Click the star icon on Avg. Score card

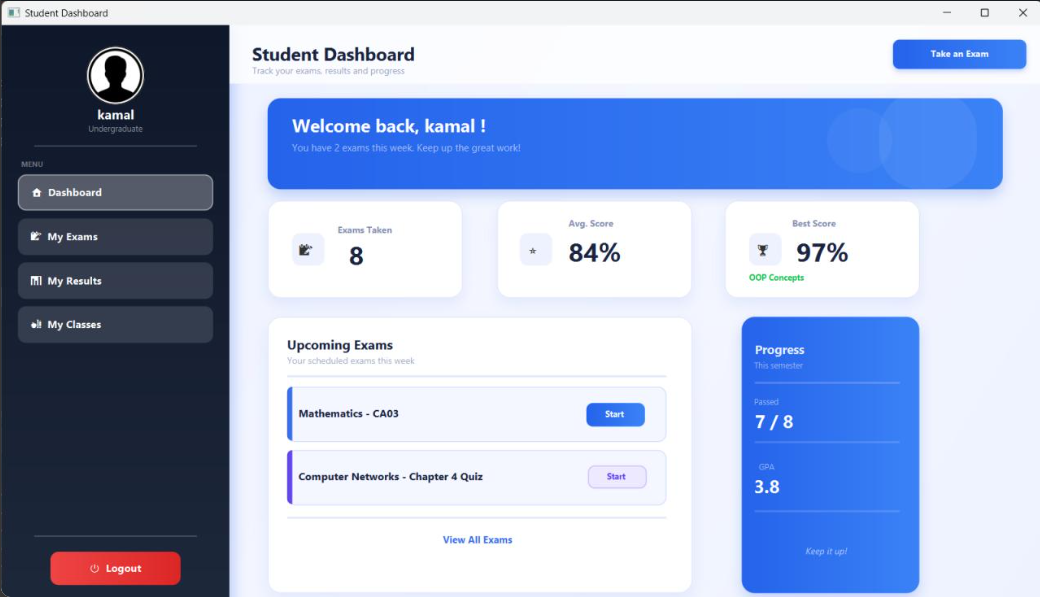535,250
